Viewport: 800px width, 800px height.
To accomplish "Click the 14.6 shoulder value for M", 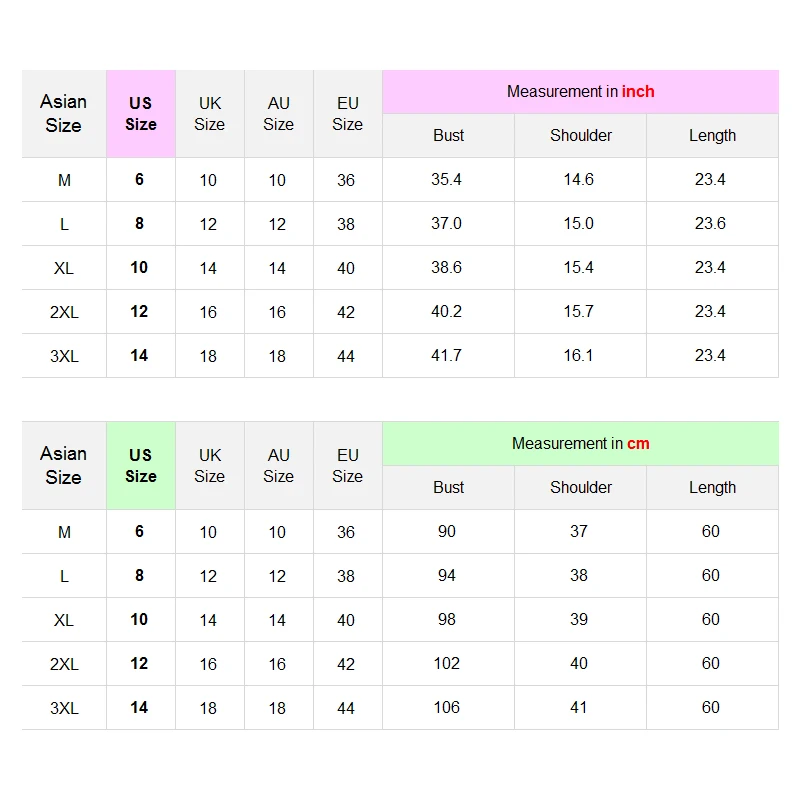I will coord(579,180).
